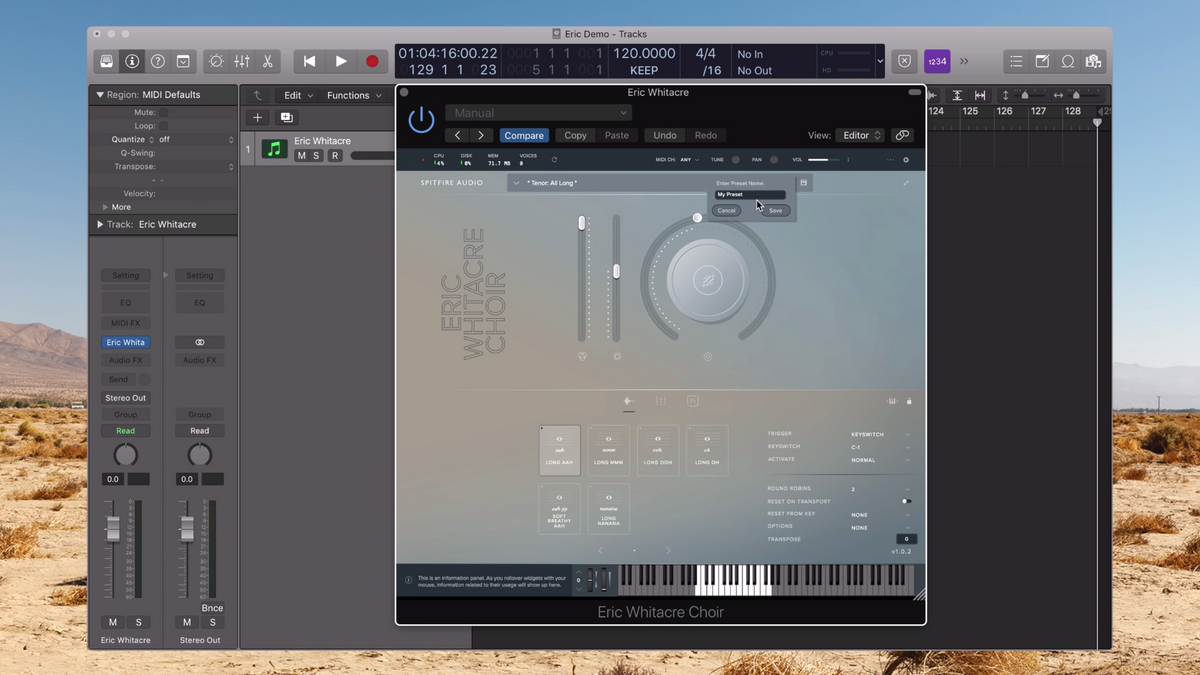
Task: Enable the Mute checkbox in Region inspector
Action: [163, 113]
